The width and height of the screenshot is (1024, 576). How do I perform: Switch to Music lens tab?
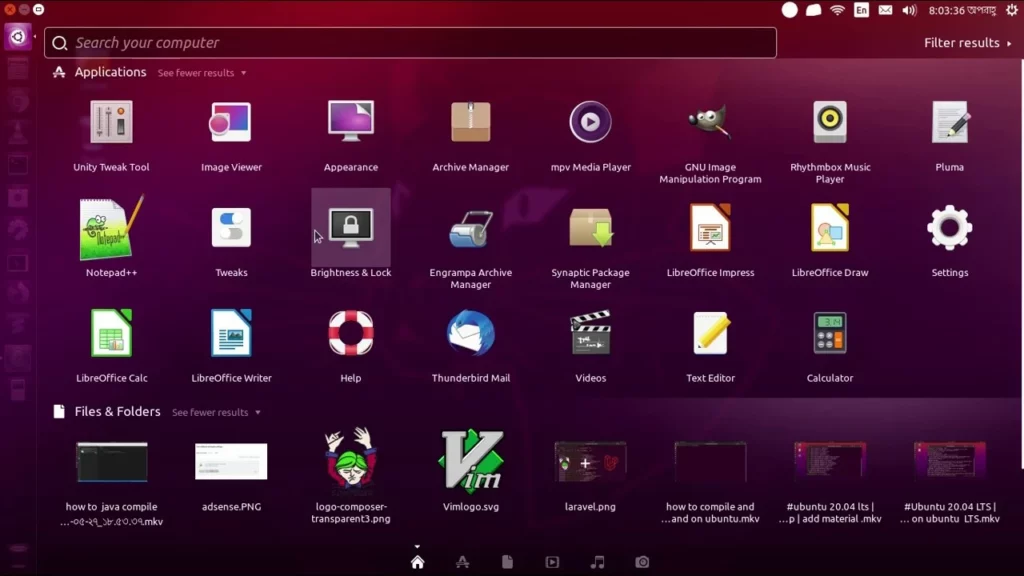[x=598, y=562]
